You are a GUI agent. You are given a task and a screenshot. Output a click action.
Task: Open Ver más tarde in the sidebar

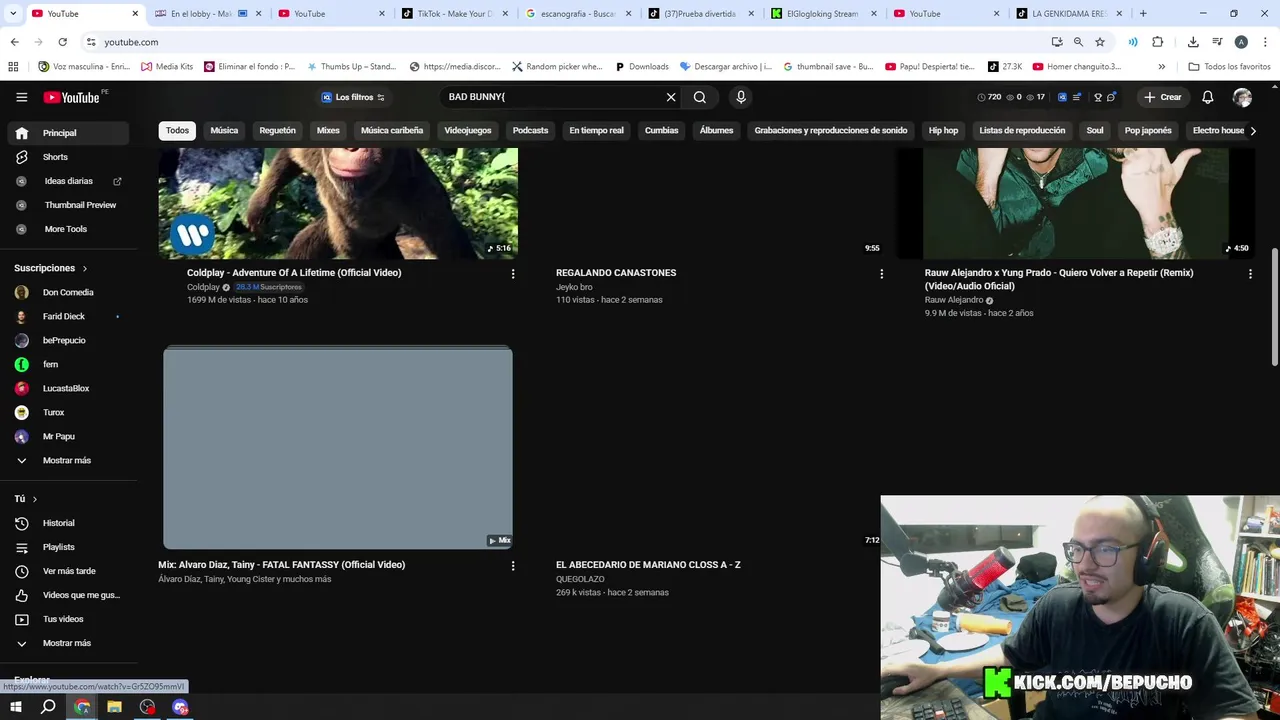(x=66, y=571)
